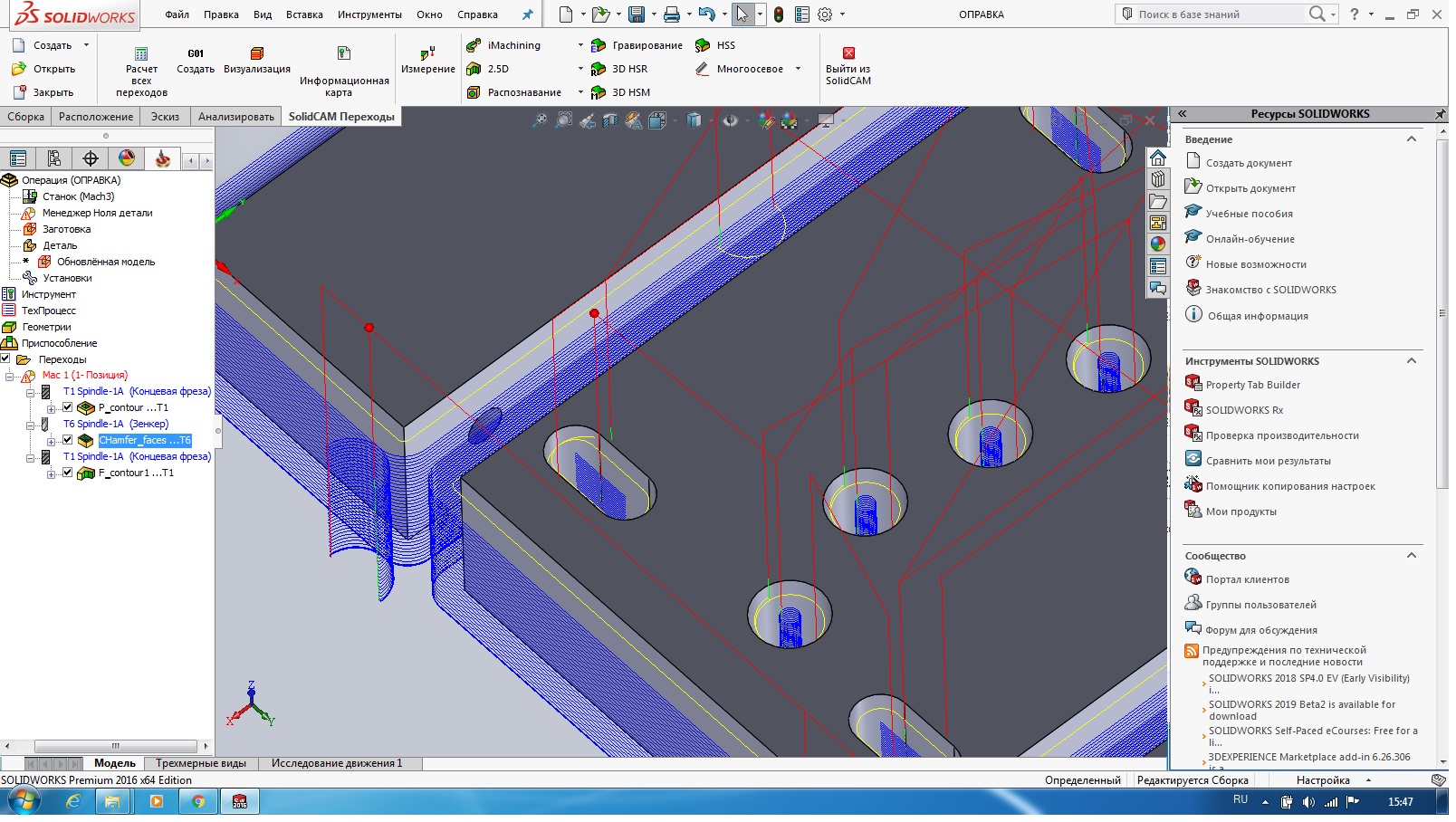The image size is (1456, 822).
Task: Open the iMachining dropdown arrow
Action: pyautogui.click(x=580, y=45)
